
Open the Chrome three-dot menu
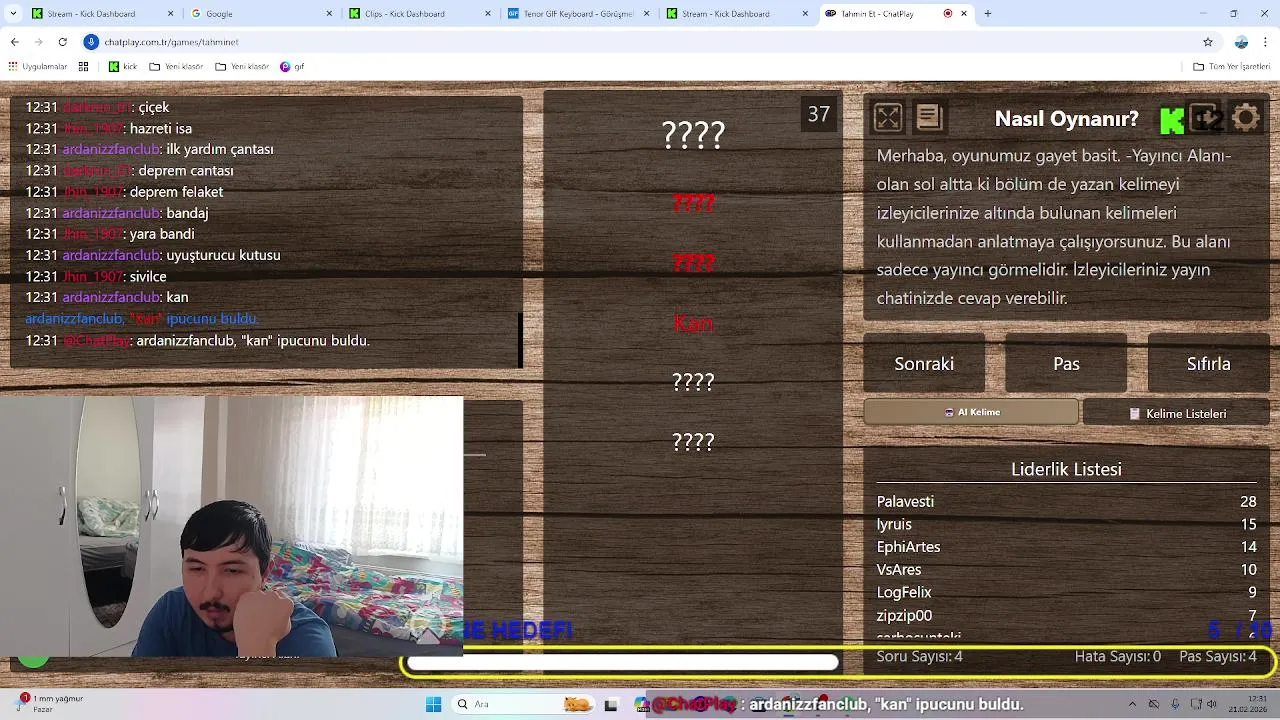click(x=1266, y=42)
